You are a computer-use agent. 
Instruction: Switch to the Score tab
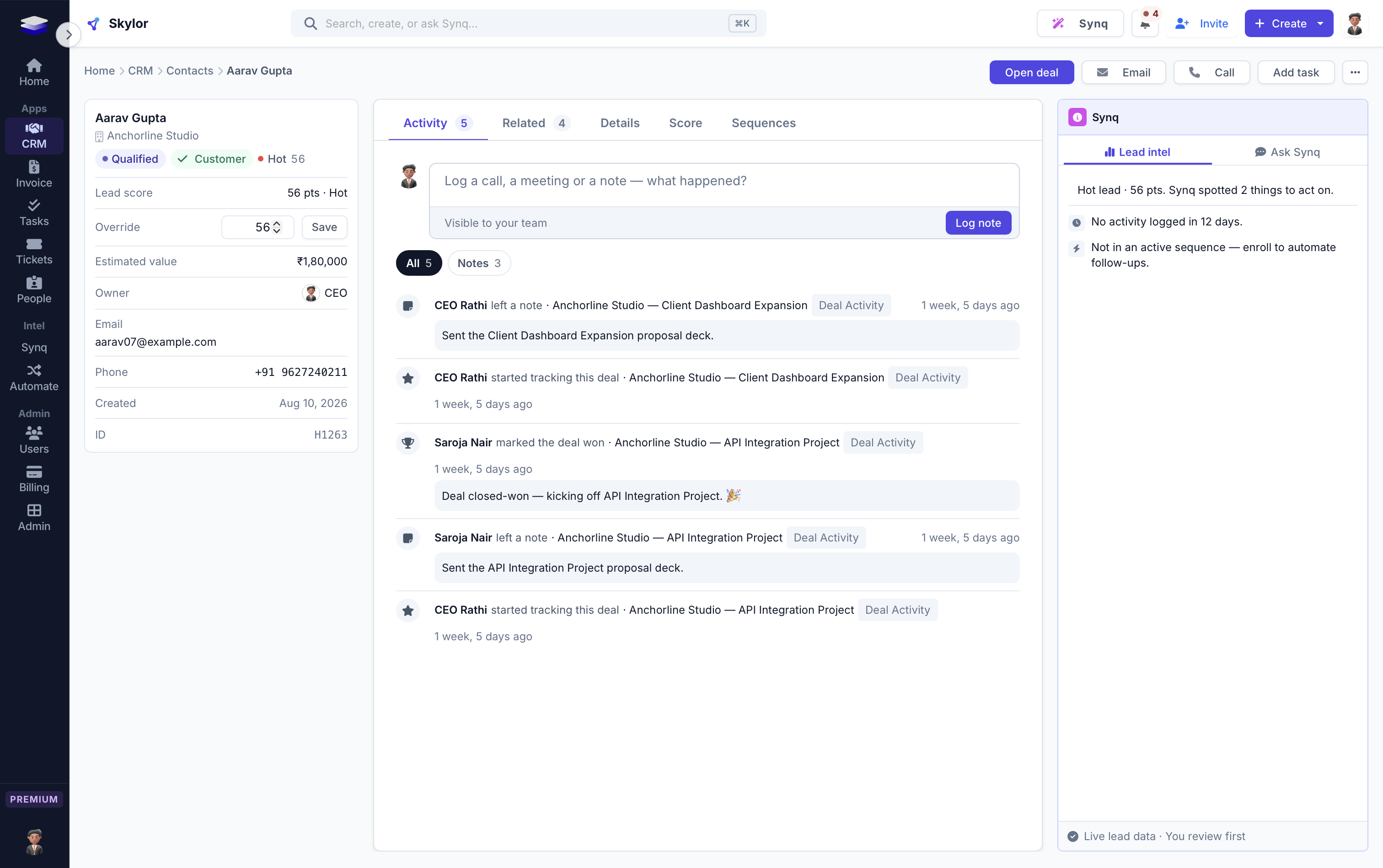point(686,123)
